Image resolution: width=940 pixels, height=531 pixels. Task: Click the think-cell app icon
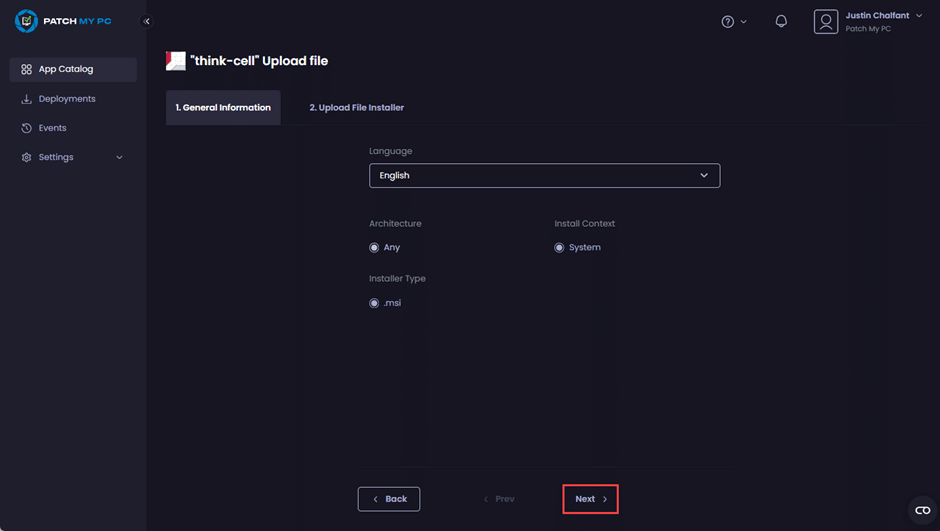[176, 61]
